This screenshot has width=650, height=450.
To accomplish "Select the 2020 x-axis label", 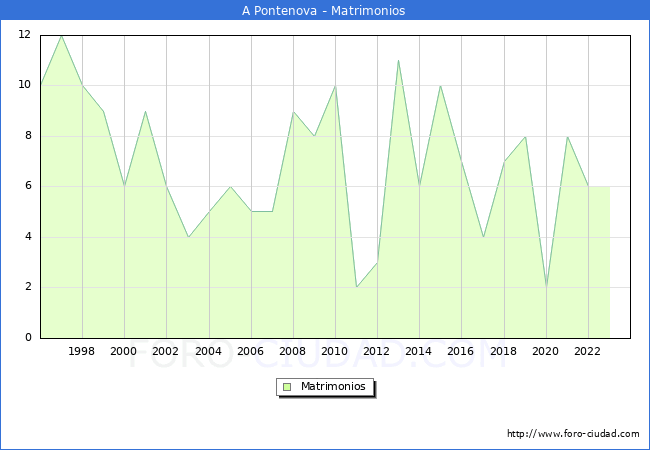I will pyautogui.click(x=545, y=352).
